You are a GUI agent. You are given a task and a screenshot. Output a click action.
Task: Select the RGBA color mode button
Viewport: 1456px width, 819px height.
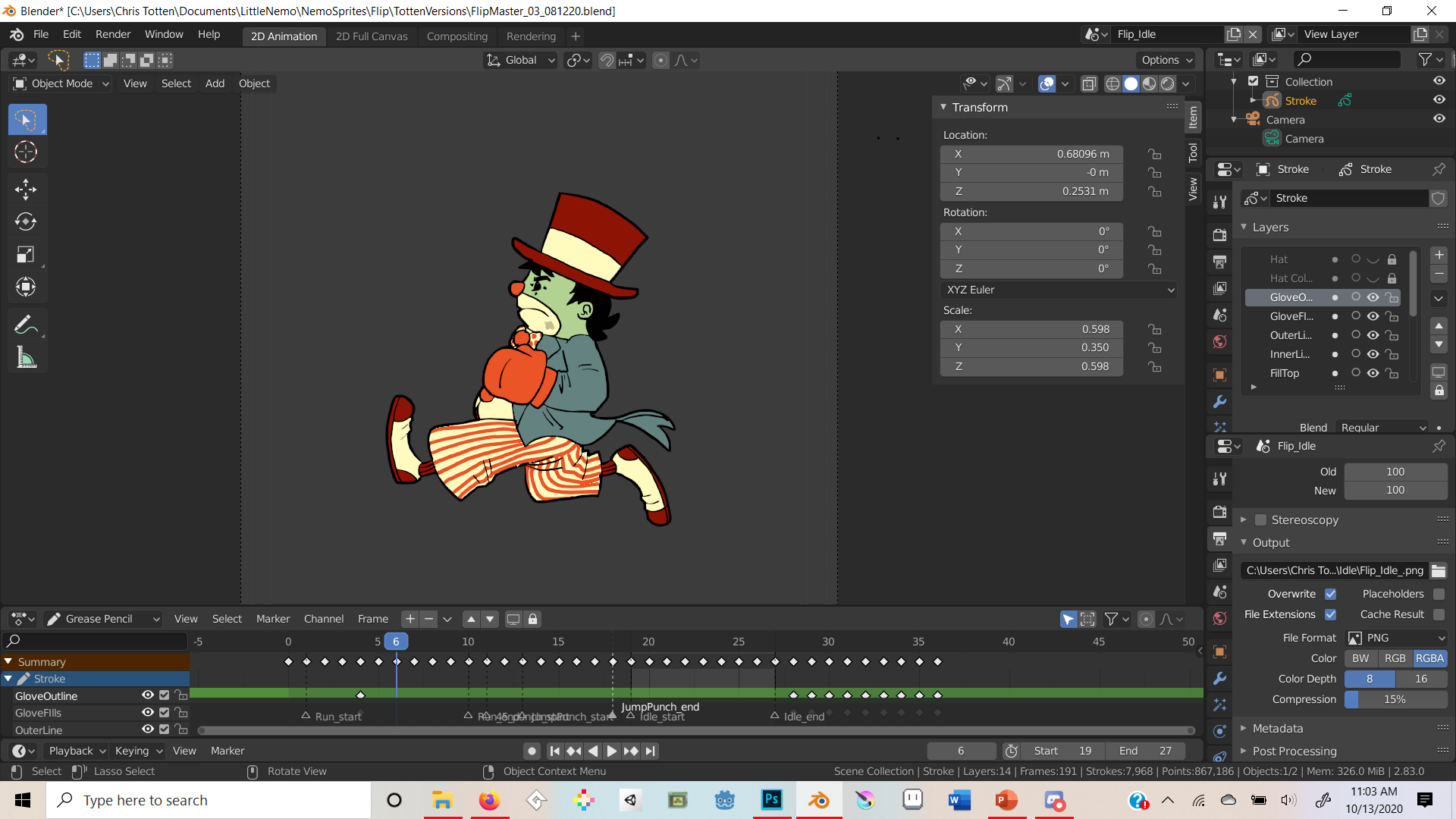click(1430, 658)
